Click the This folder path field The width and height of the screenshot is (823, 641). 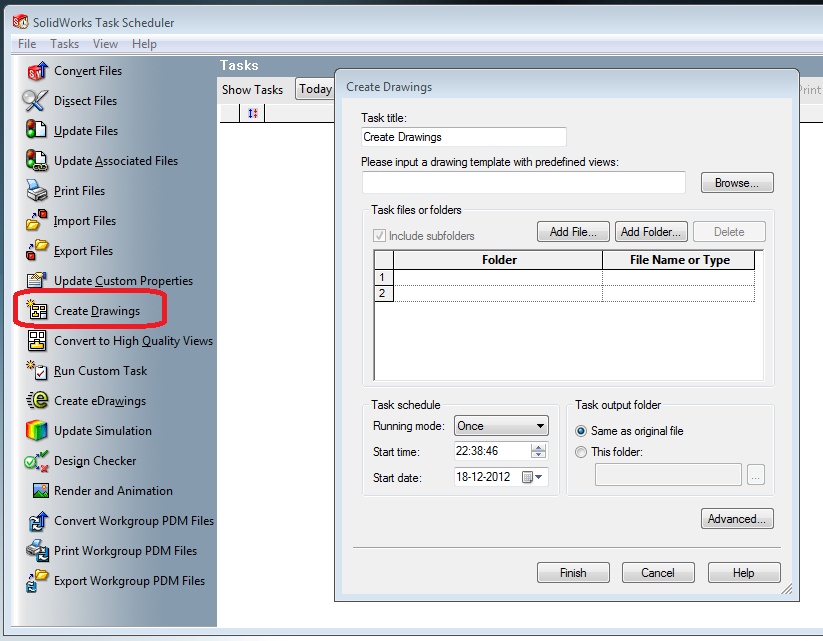click(x=668, y=475)
